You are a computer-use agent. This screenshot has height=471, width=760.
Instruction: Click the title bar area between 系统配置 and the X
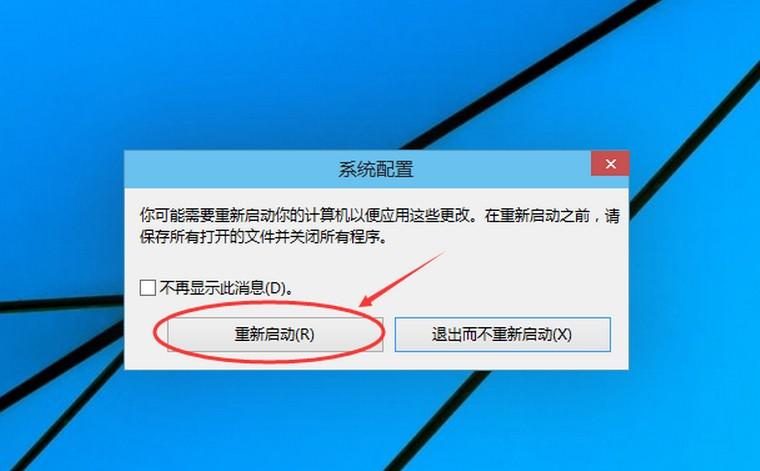click(x=502, y=170)
